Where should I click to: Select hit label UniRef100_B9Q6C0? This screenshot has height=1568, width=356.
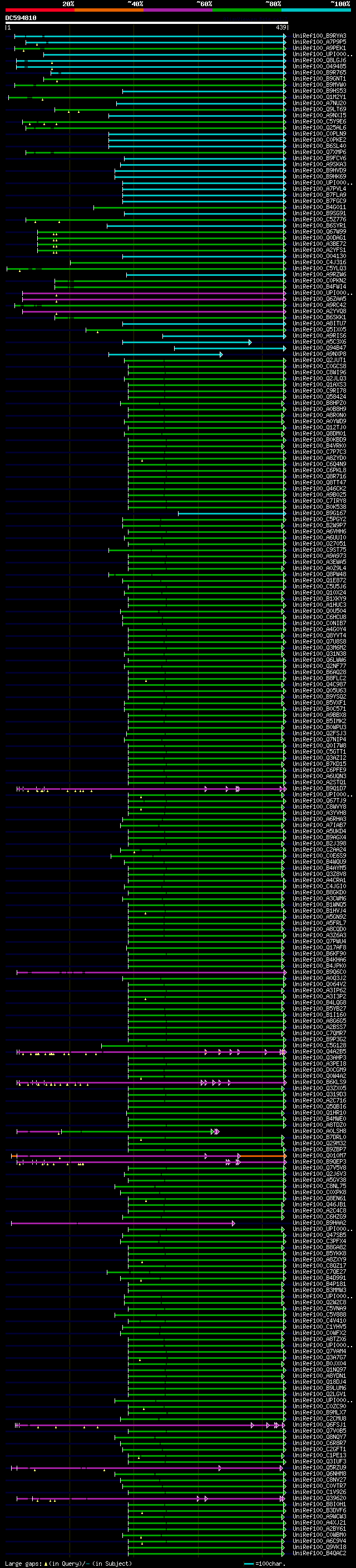pos(319,972)
